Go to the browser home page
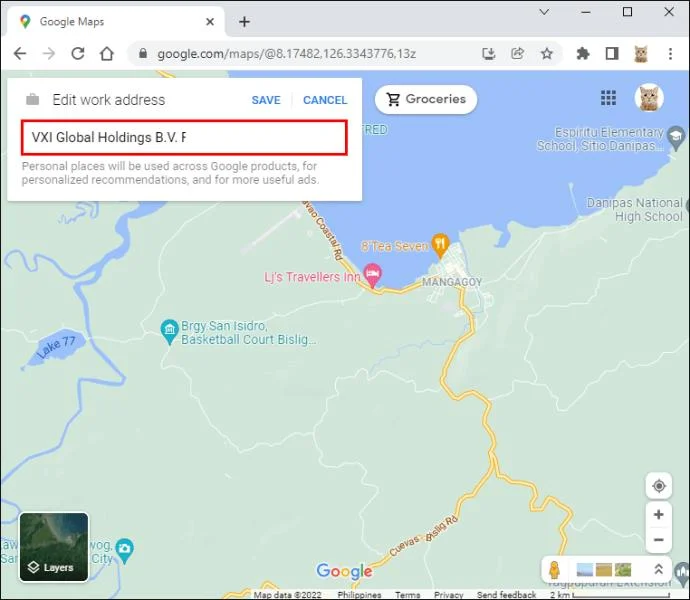Viewport: 690px width, 600px height. (107, 54)
